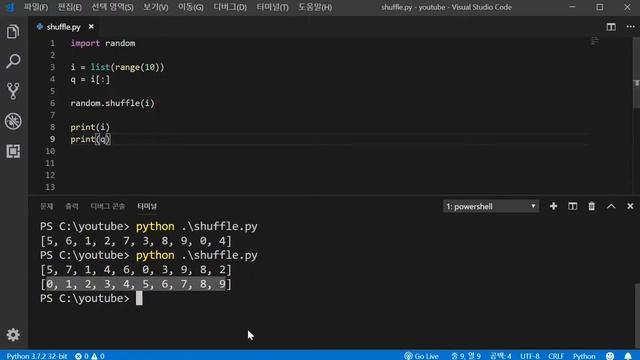The image size is (640, 360).
Task: Open the 이동(G) menu
Action: tap(191, 7)
